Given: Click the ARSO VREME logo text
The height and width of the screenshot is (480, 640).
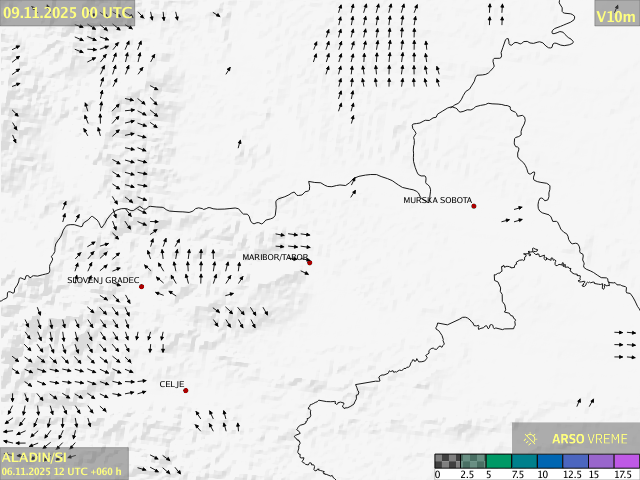Looking at the screenshot, I should tap(590, 439).
